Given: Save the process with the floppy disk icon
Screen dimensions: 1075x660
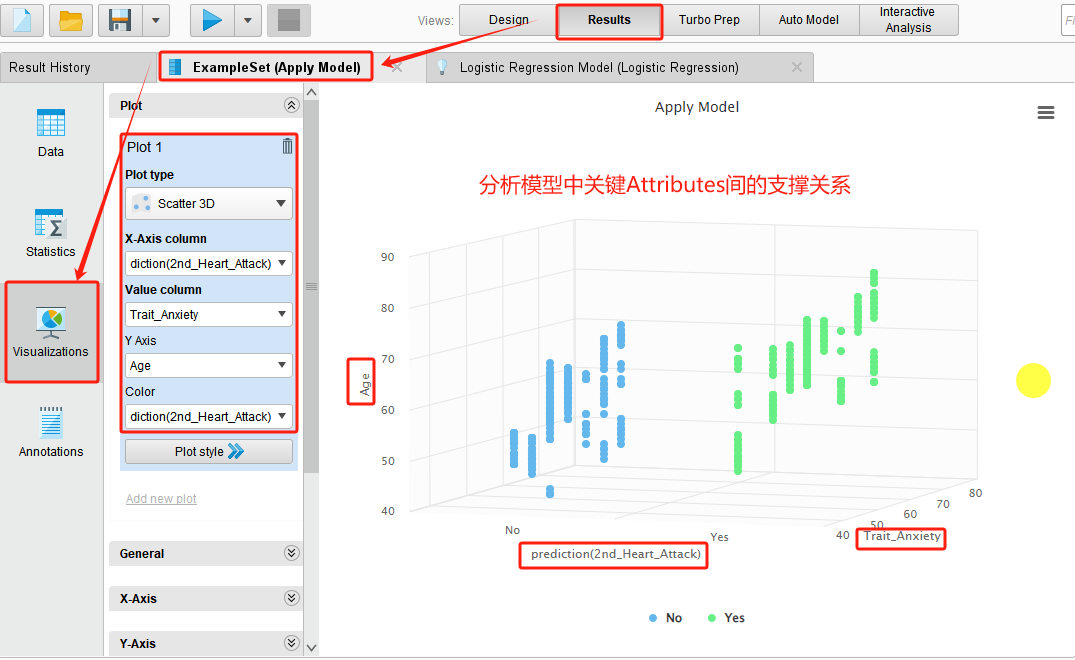Looking at the screenshot, I should point(120,20).
